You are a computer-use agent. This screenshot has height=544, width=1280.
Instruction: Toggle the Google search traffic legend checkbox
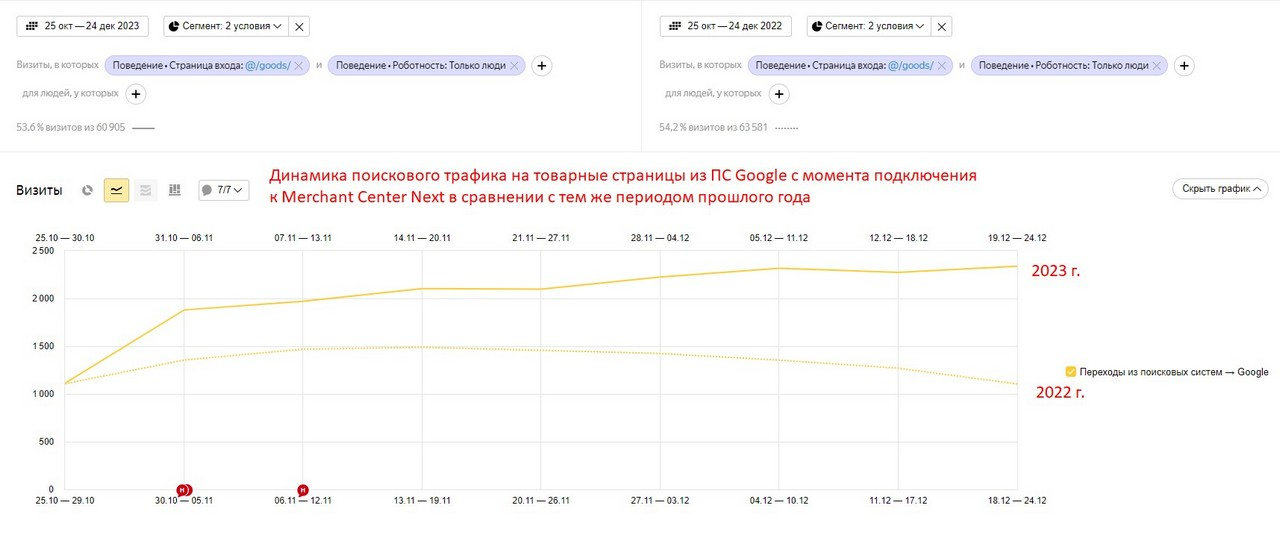tap(1071, 372)
